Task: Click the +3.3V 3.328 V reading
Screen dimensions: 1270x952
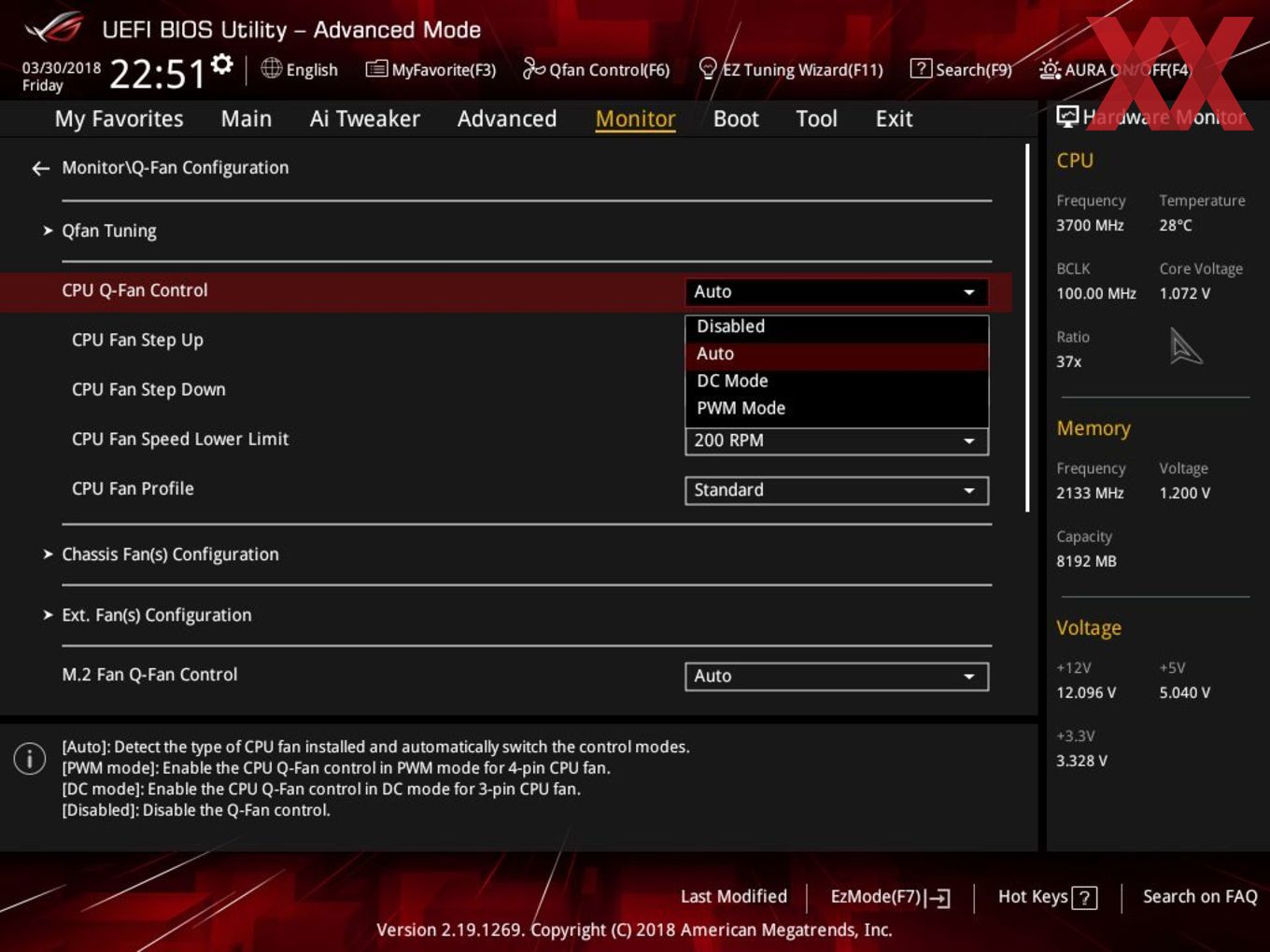Action: tap(1081, 761)
